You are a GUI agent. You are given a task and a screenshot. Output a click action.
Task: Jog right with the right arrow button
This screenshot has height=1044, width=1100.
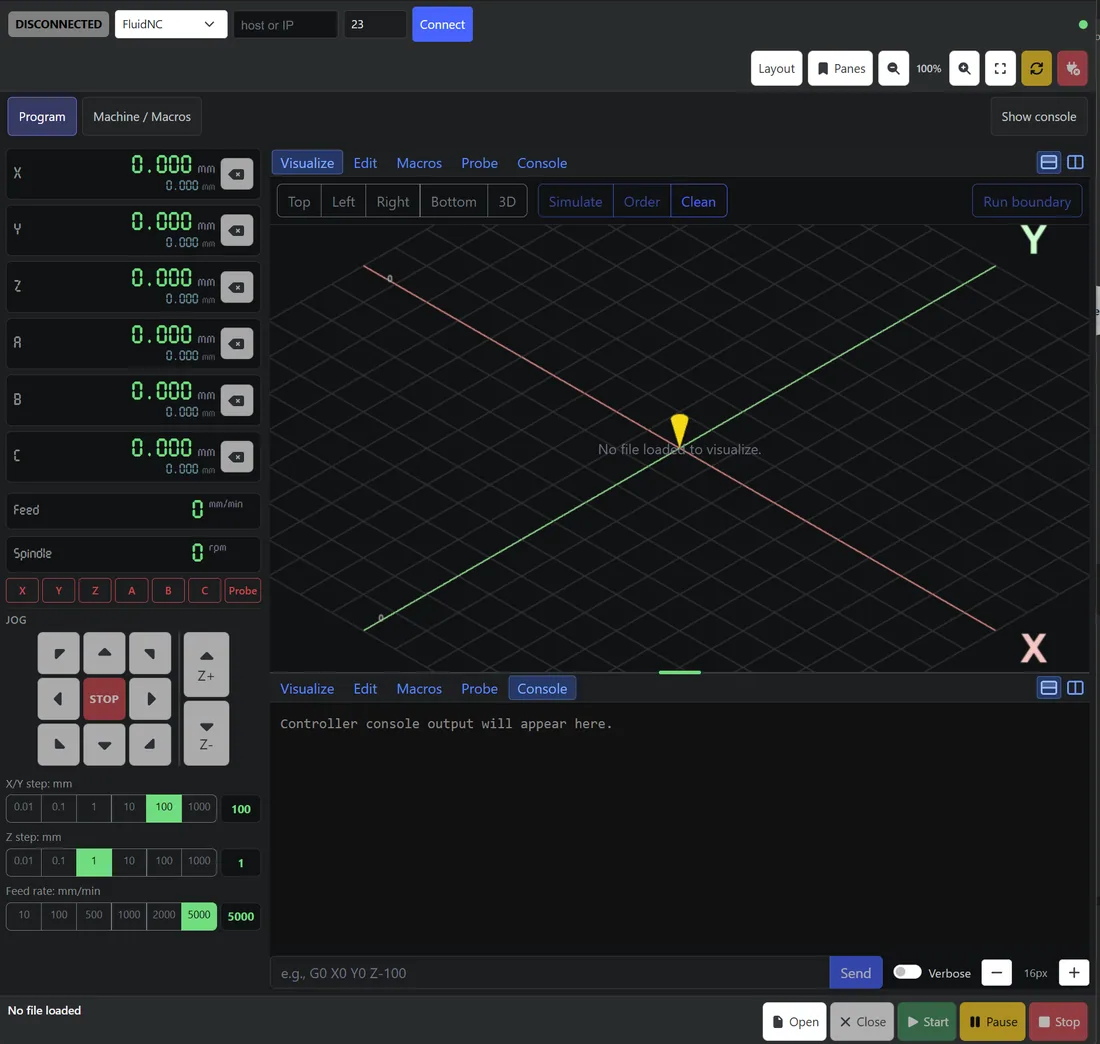150,699
